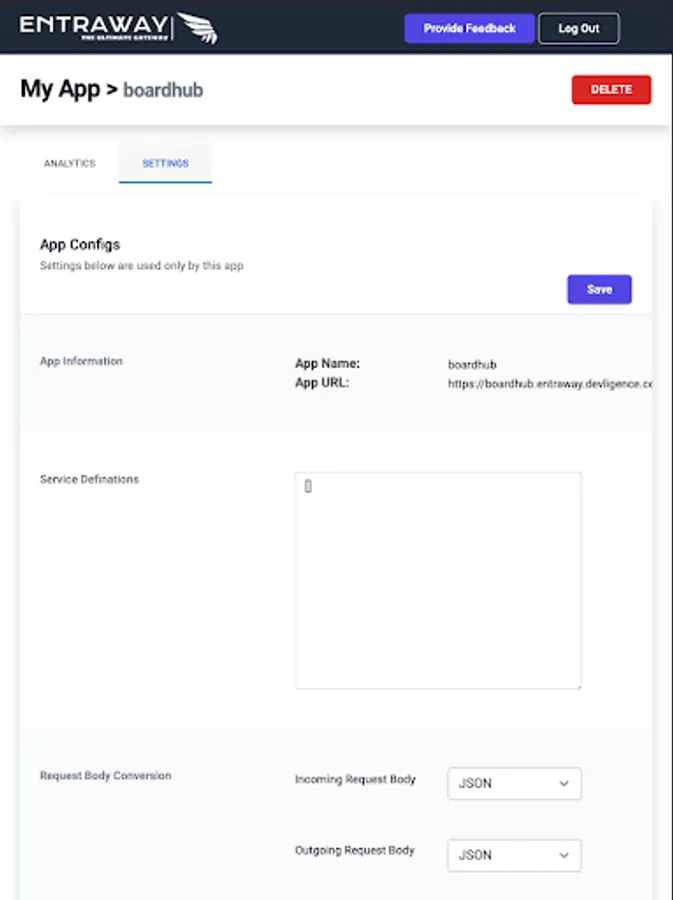Expand the Outgoing Request Body dropdown
The image size is (673, 900).
pos(514,855)
